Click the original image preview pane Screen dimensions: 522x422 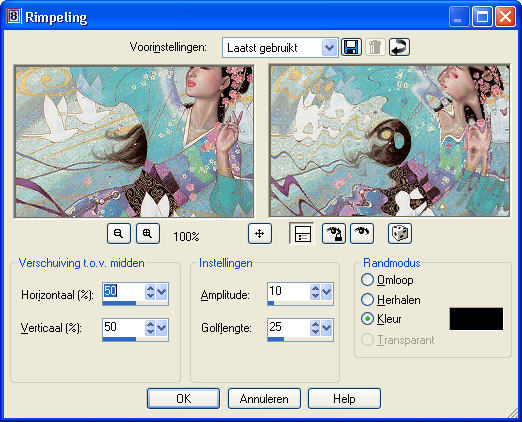tap(134, 141)
